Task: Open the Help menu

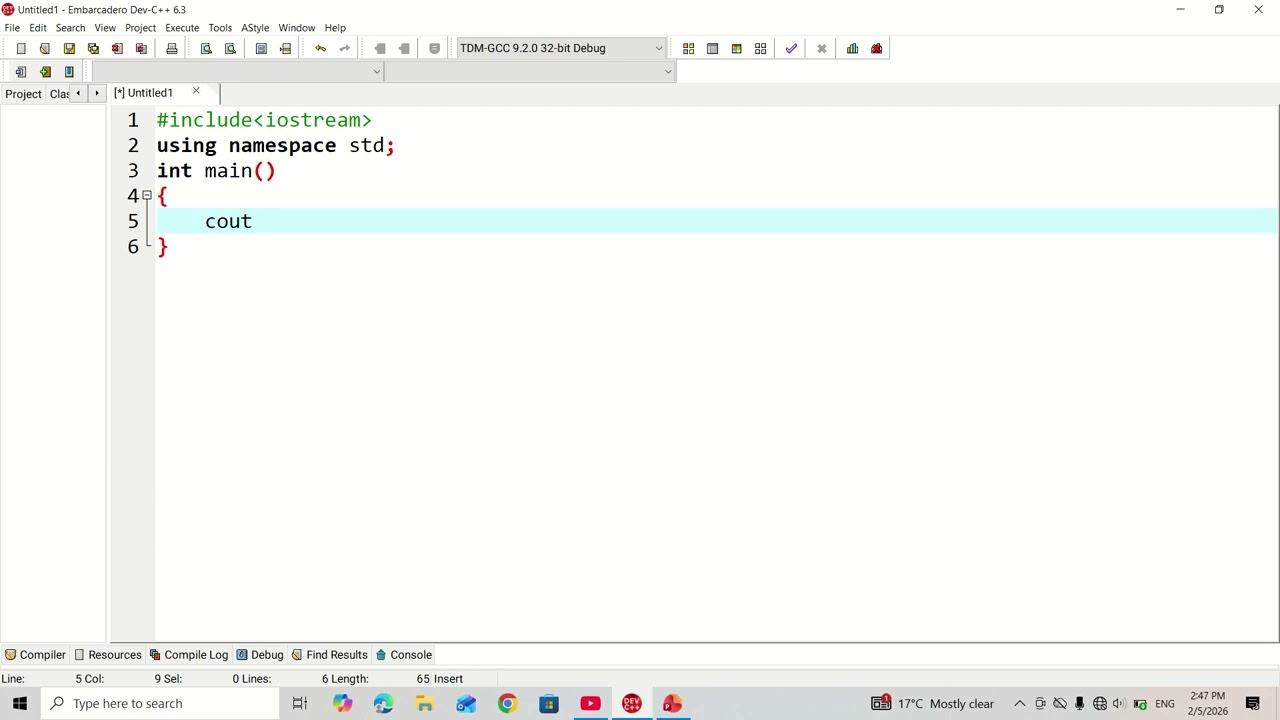Action: (x=335, y=27)
